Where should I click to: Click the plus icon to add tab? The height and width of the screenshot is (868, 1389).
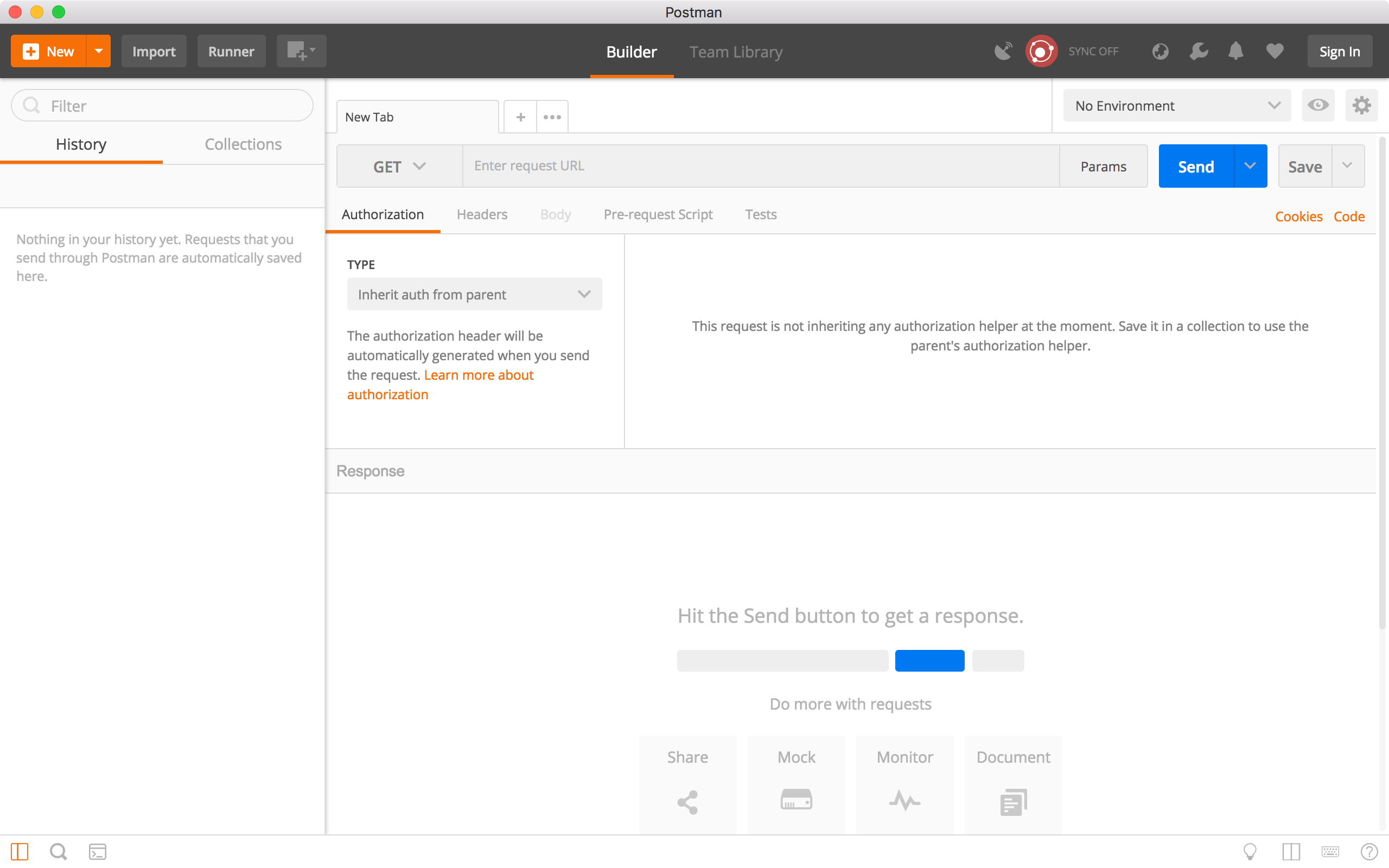520,117
